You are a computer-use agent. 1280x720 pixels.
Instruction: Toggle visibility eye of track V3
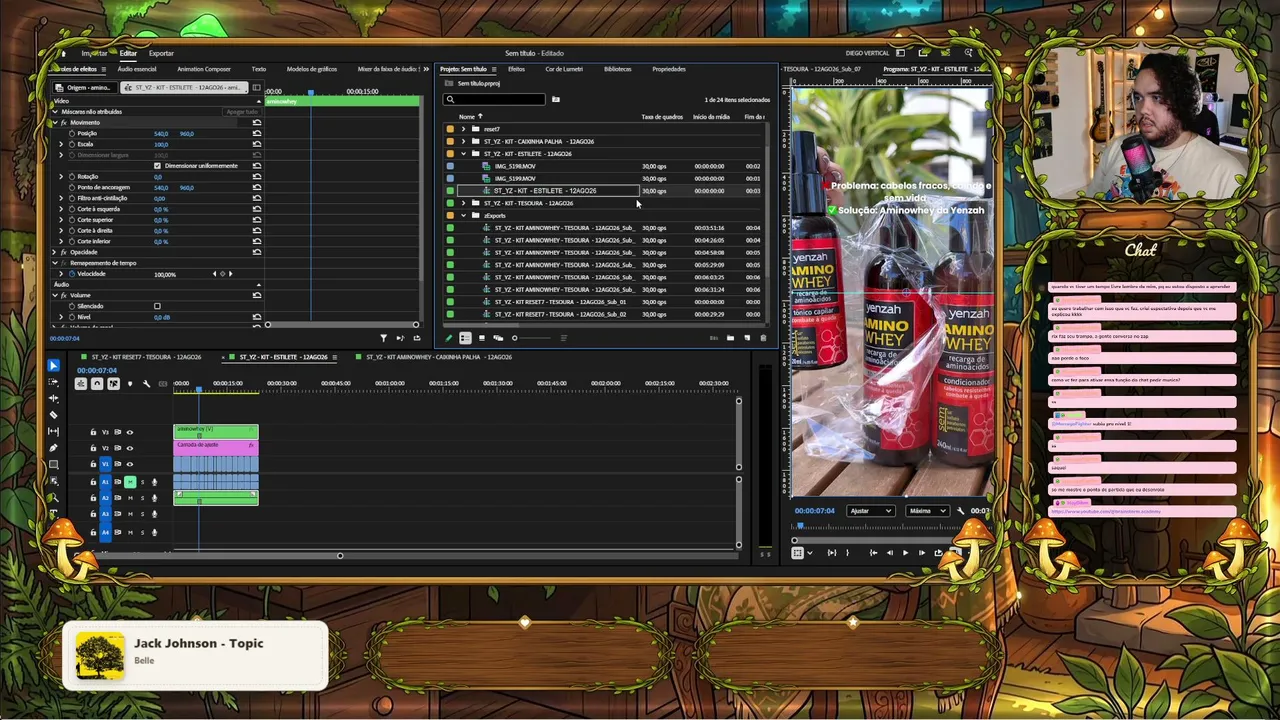(x=129, y=432)
